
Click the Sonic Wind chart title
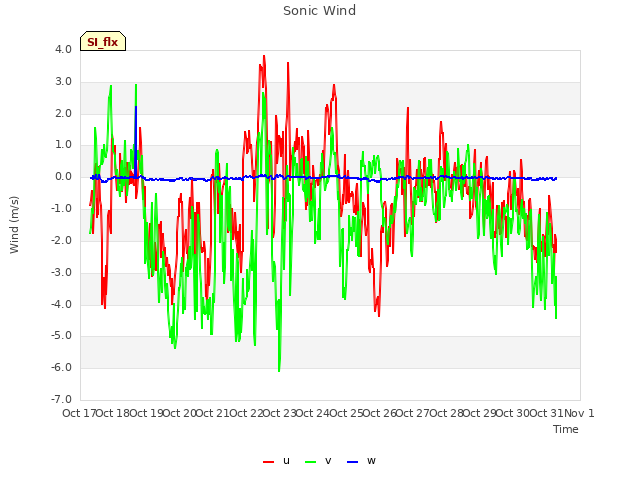320,10
